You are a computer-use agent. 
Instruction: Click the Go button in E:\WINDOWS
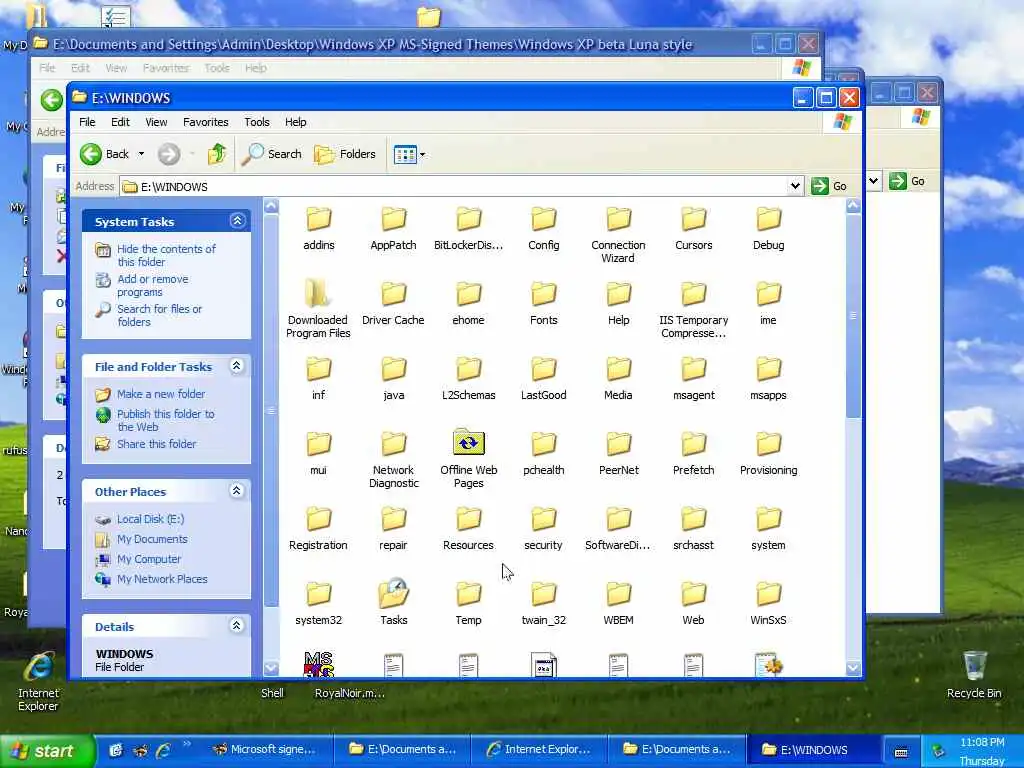pyautogui.click(x=829, y=186)
